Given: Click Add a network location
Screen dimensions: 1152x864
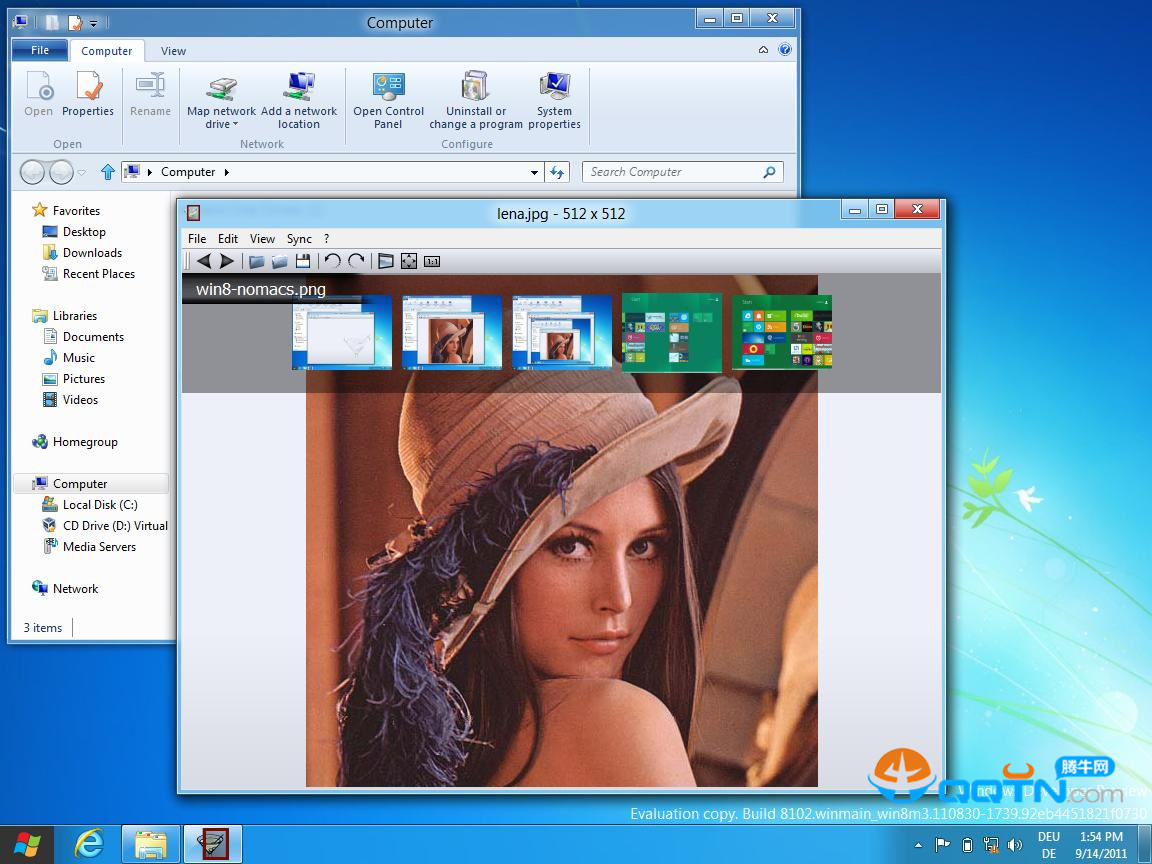Looking at the screenshot, I should 299,101.
